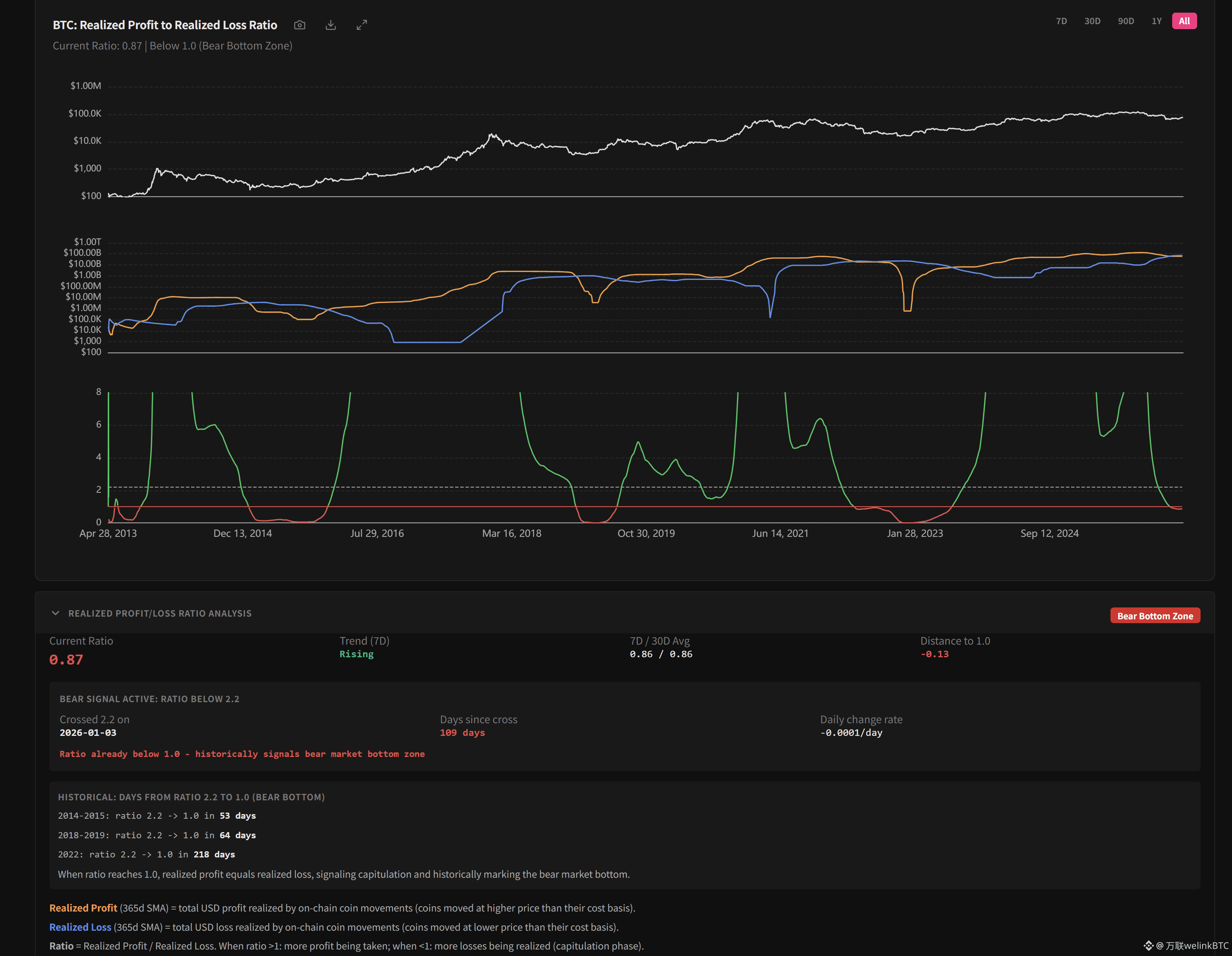Click the Current Ratio 0.87 subtitle

(x=173, y=46)
